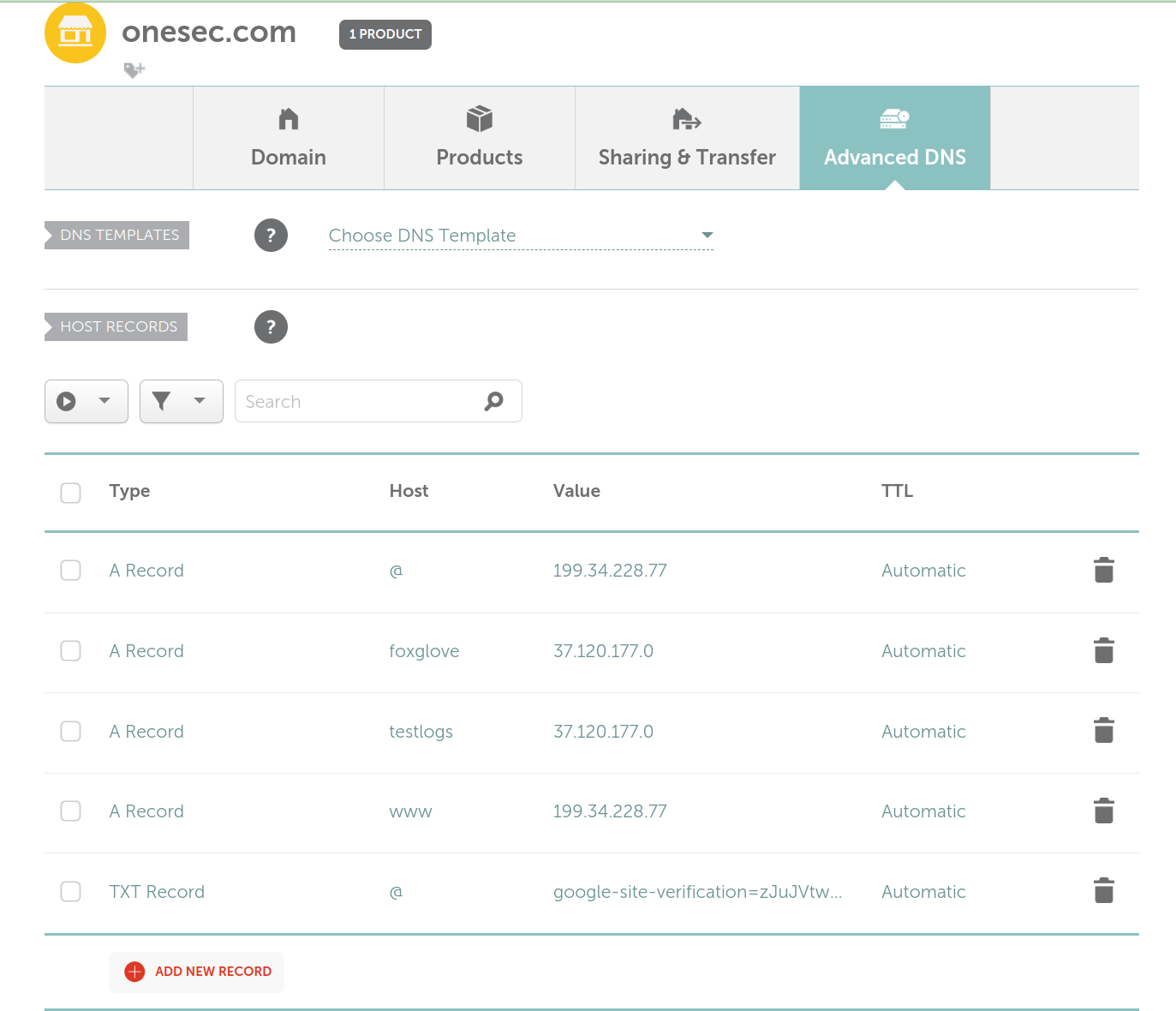Click the yellow storefront domain icon

tap(75, 33)
